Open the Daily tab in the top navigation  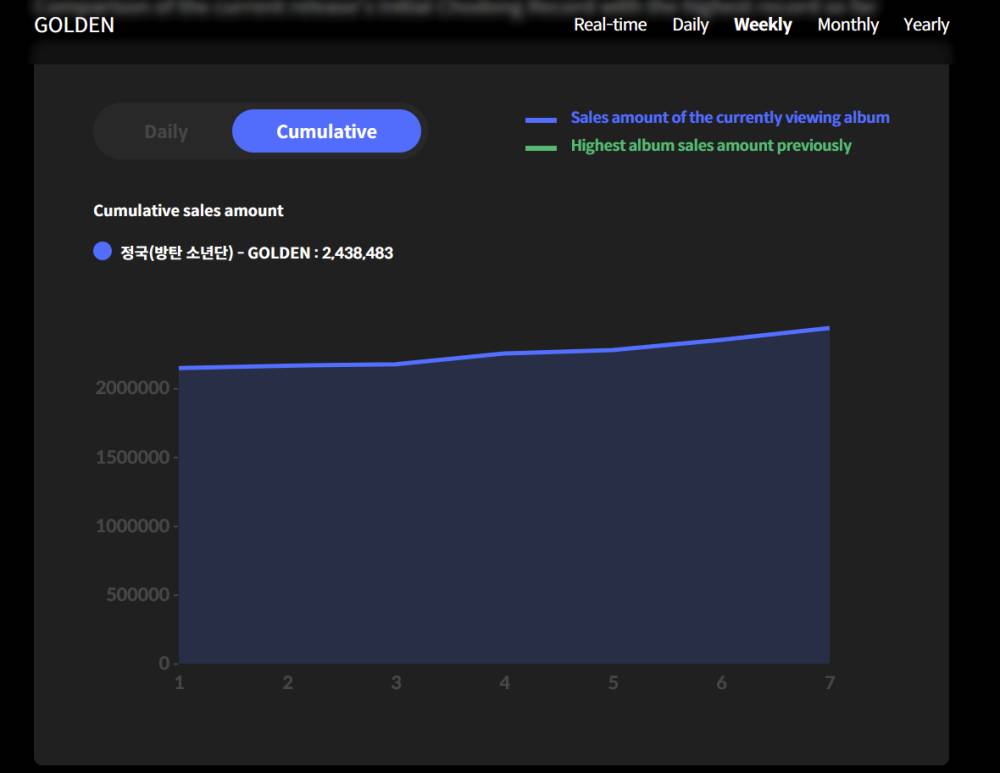690,25
